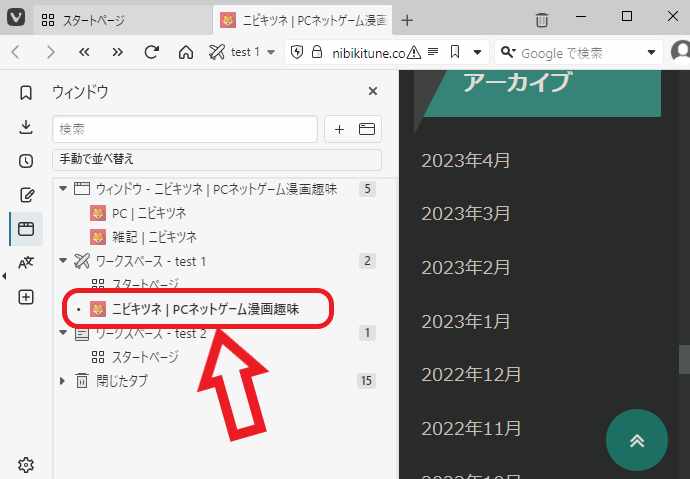This screenshot has width=690, height=479.
Task: Collapse the ワークスペース - test 1 node
Action: [63, 261]
